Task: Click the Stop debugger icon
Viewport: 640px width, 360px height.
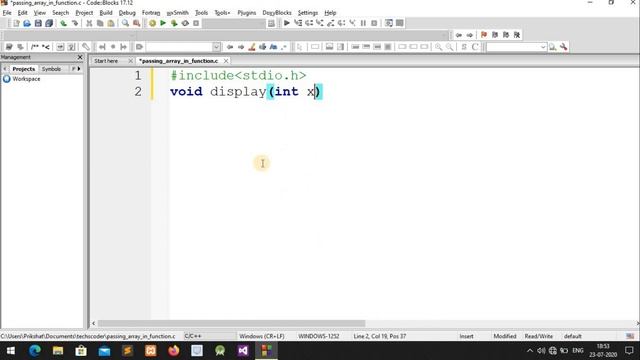Action: 374,23
